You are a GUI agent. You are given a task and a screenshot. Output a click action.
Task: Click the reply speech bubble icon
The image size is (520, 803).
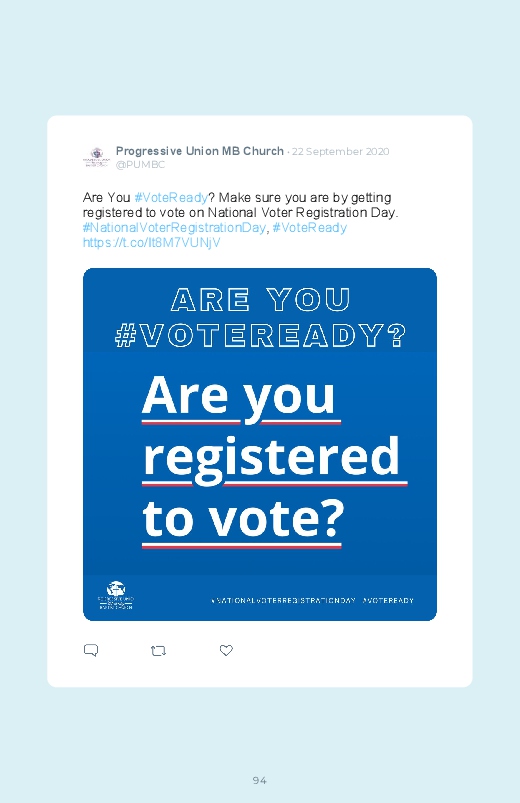(91, 650)
